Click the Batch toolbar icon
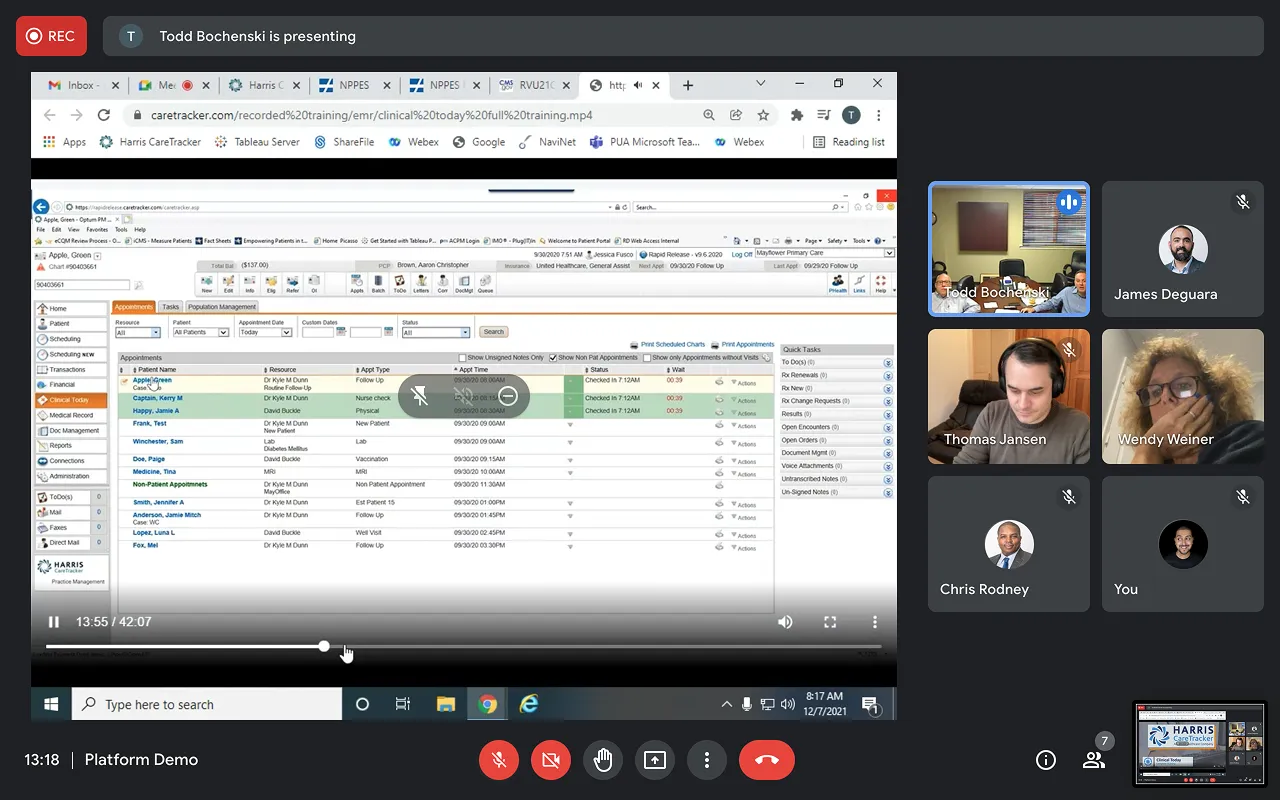1280x800 pixels. 378,284
